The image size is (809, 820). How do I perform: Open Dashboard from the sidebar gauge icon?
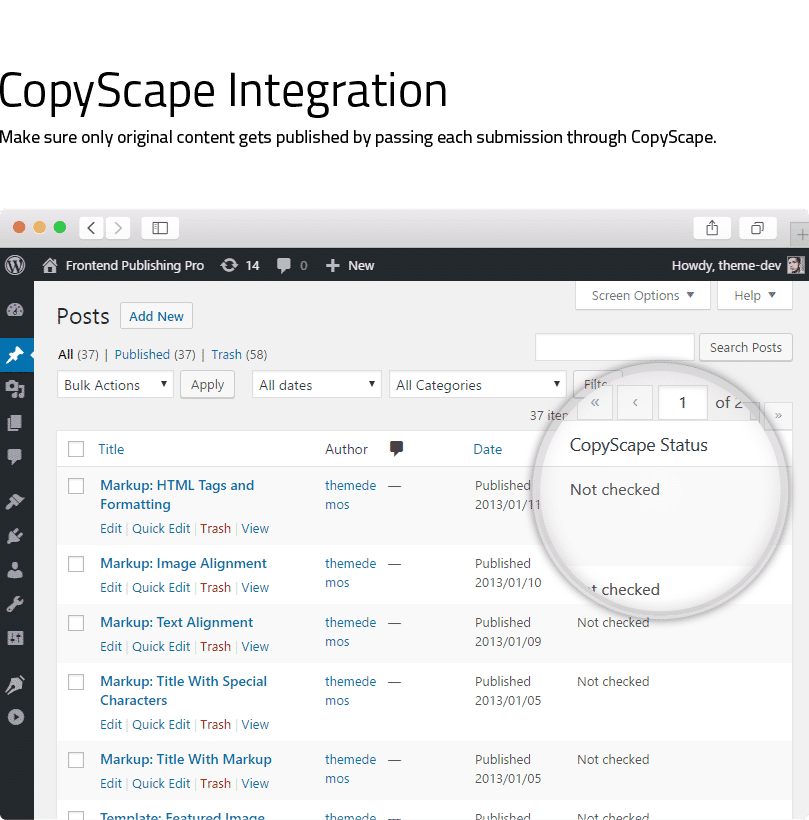pos(15,310)
